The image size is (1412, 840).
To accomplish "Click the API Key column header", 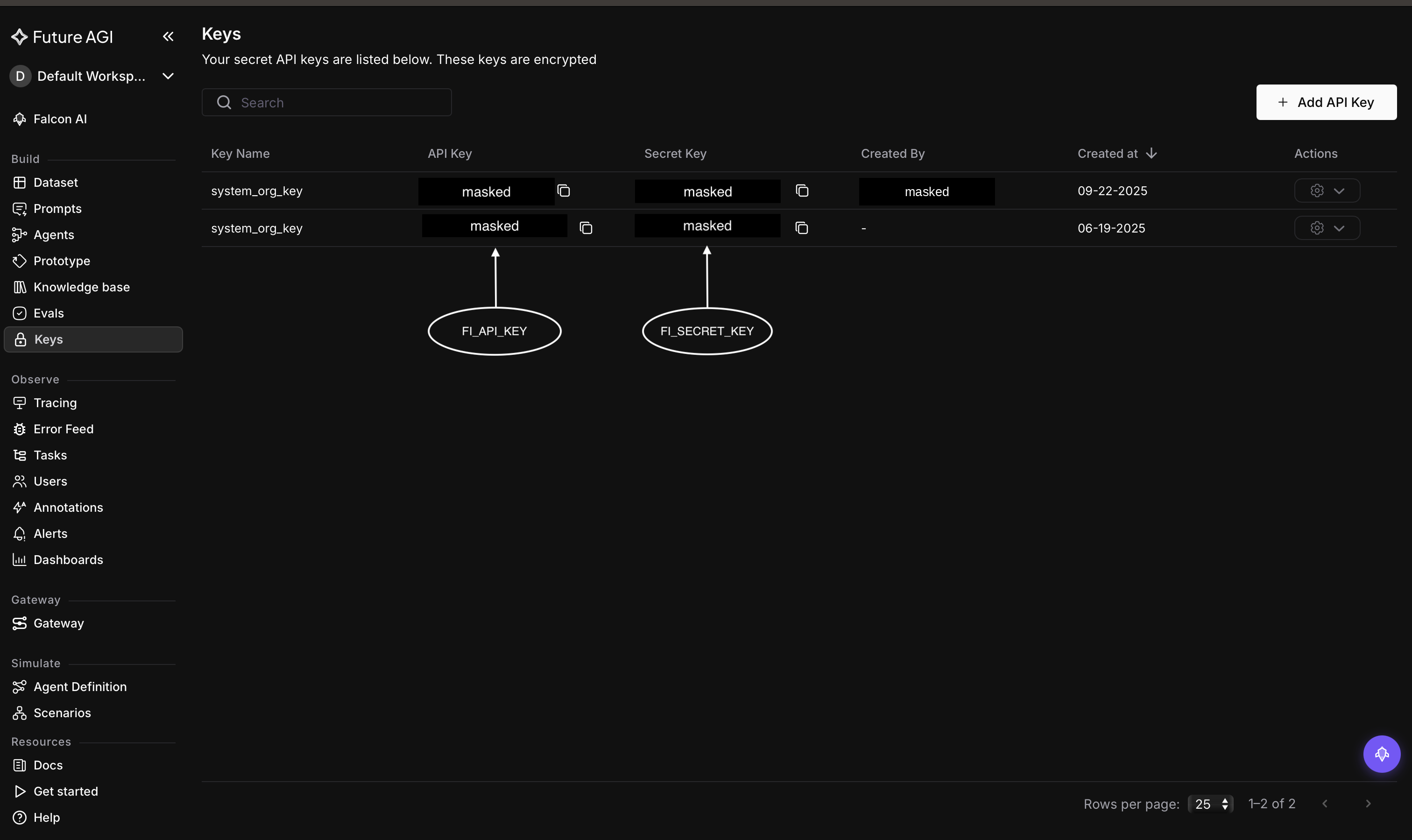I will [x=449, y=154].
